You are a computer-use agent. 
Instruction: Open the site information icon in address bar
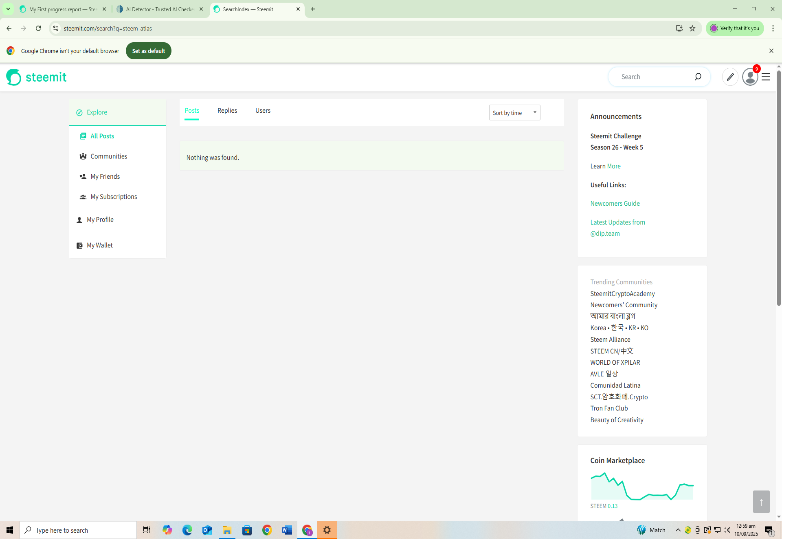pos(56,28)
